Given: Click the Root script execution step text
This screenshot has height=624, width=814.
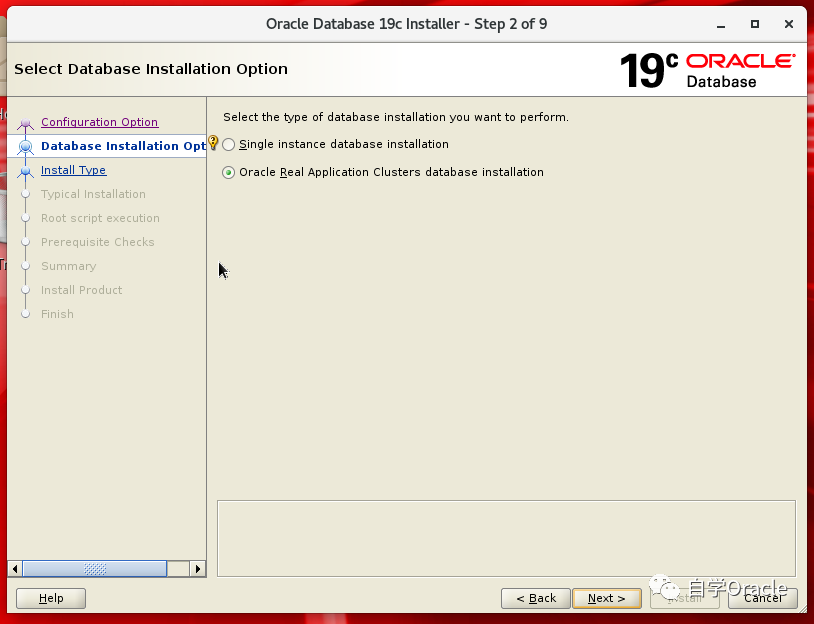Looking at the screenshot, I should pyautogui.click(x=100, y=218).
